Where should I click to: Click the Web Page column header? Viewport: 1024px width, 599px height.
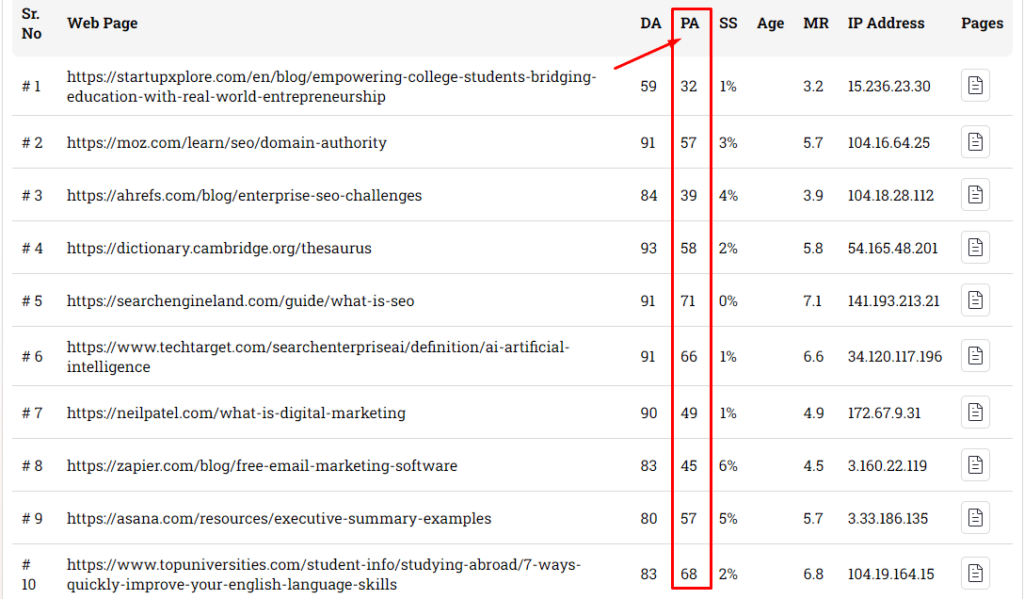tap(102, 23)
